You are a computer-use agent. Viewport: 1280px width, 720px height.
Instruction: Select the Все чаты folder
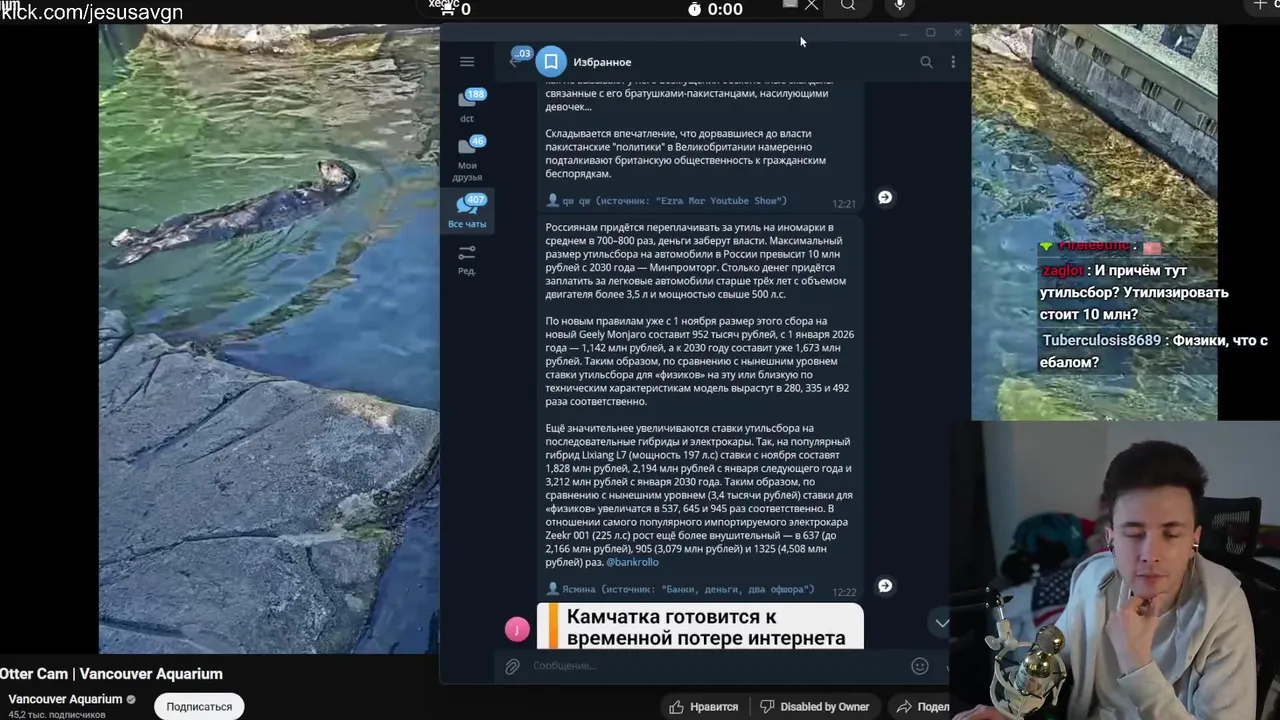[467, 212]
